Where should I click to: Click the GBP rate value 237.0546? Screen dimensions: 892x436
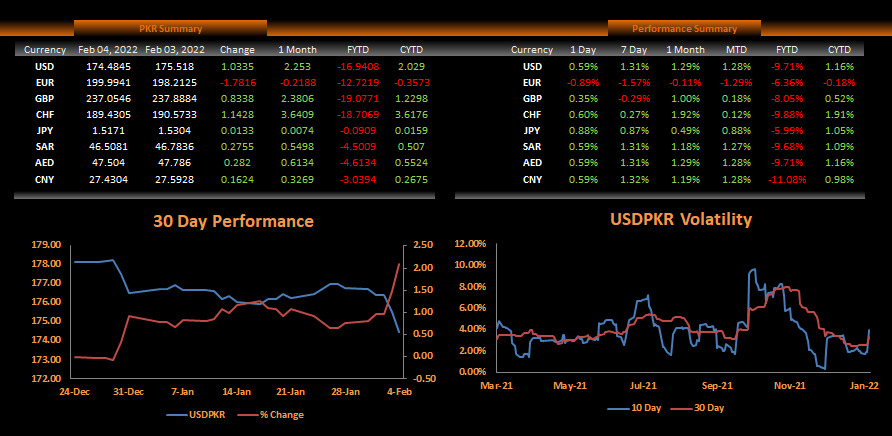point(108,99)
